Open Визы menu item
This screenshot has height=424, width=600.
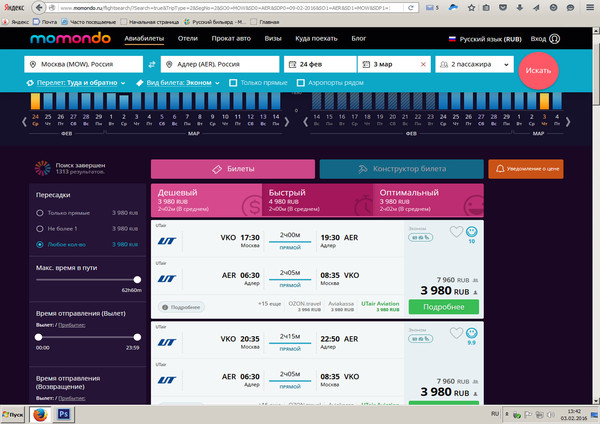(x=273, y=39)
